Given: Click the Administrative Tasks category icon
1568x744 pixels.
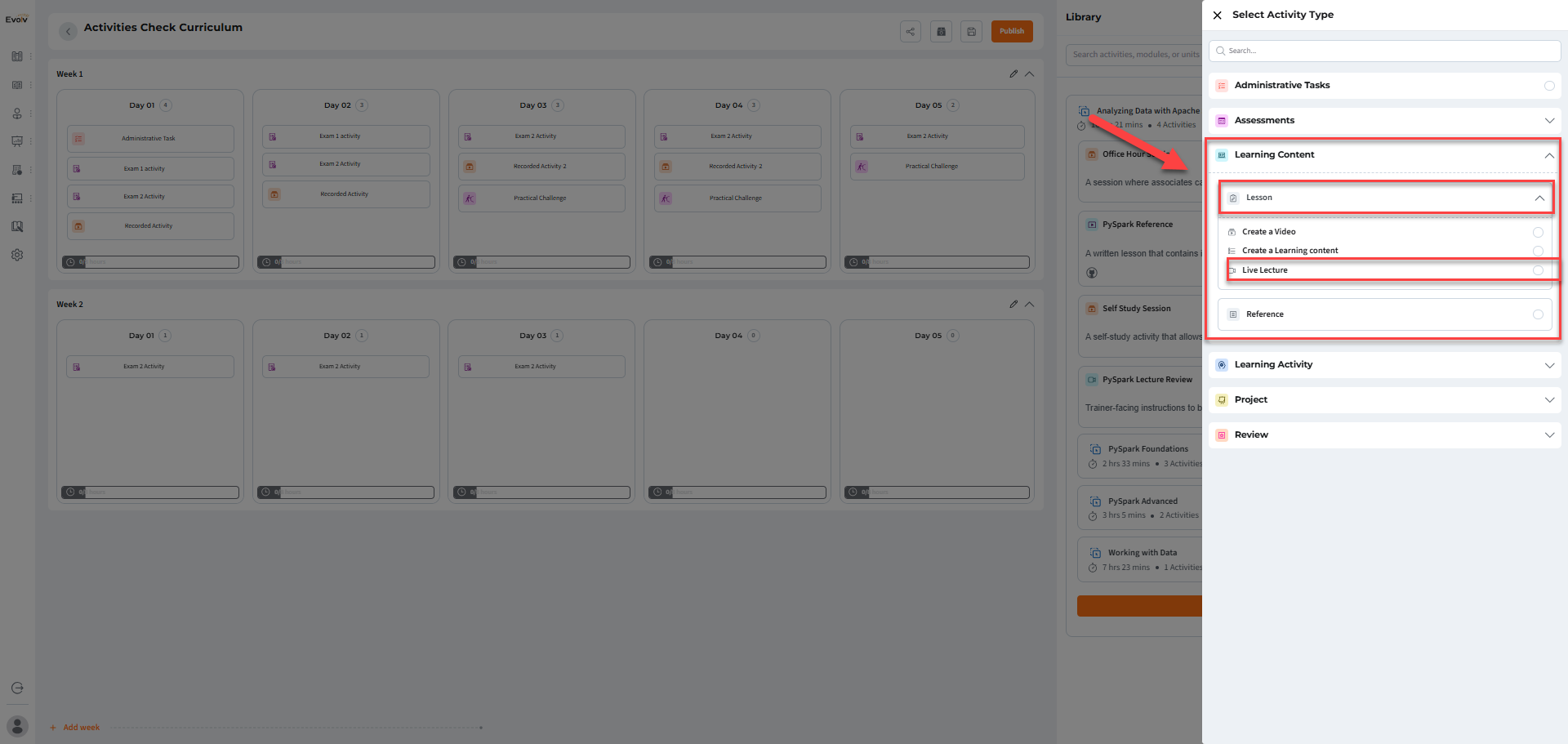Looking at the screenshot, I should (1222, 86).
